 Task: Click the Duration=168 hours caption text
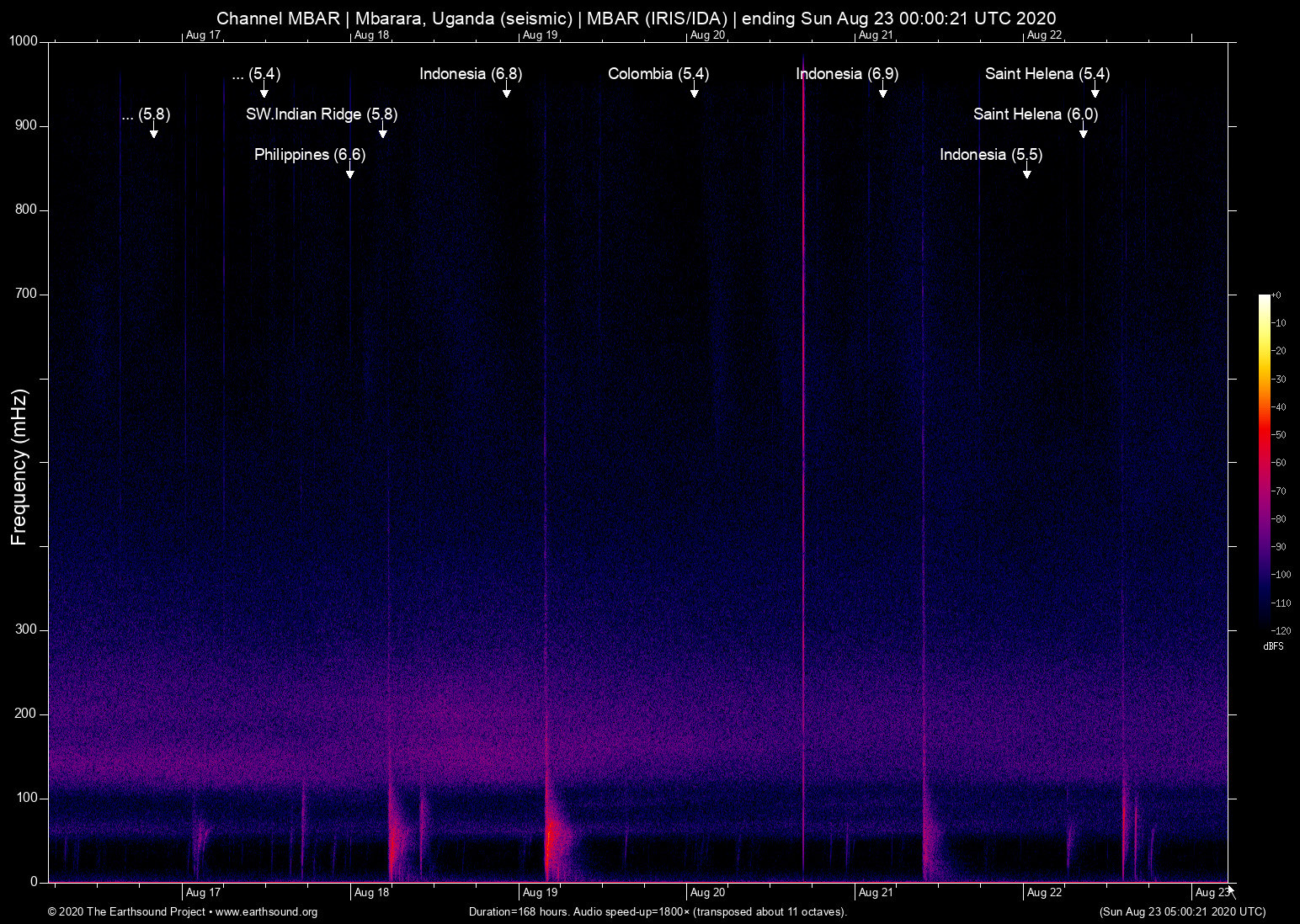658,912
